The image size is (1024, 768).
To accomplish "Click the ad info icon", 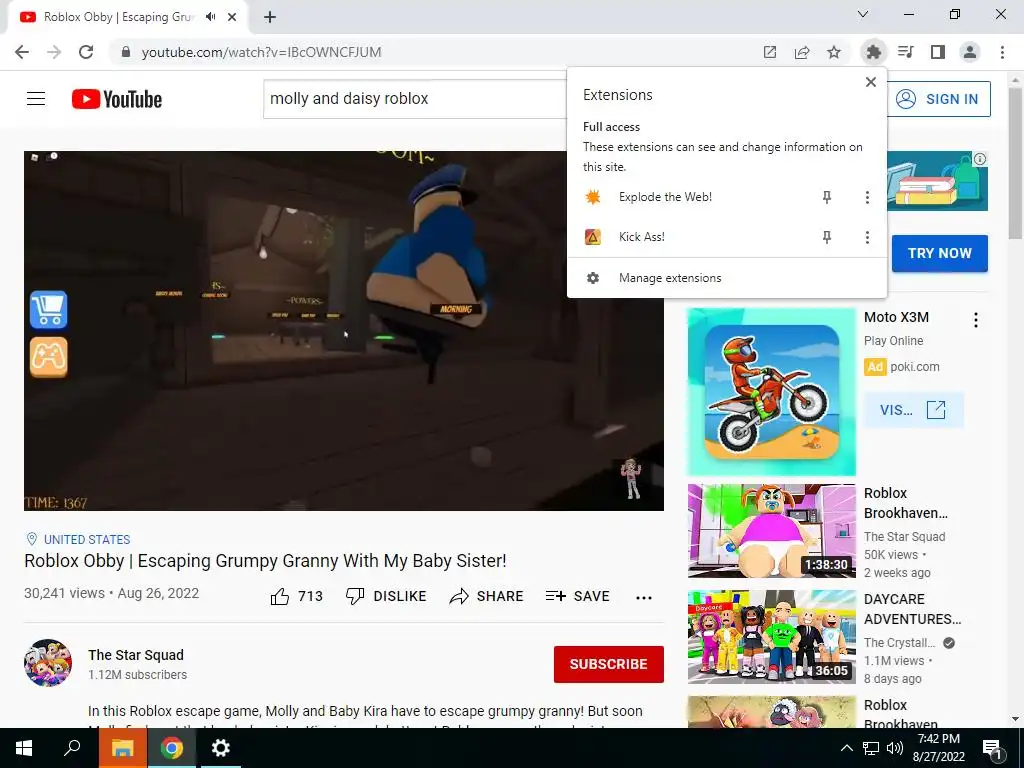I will 980,159.
